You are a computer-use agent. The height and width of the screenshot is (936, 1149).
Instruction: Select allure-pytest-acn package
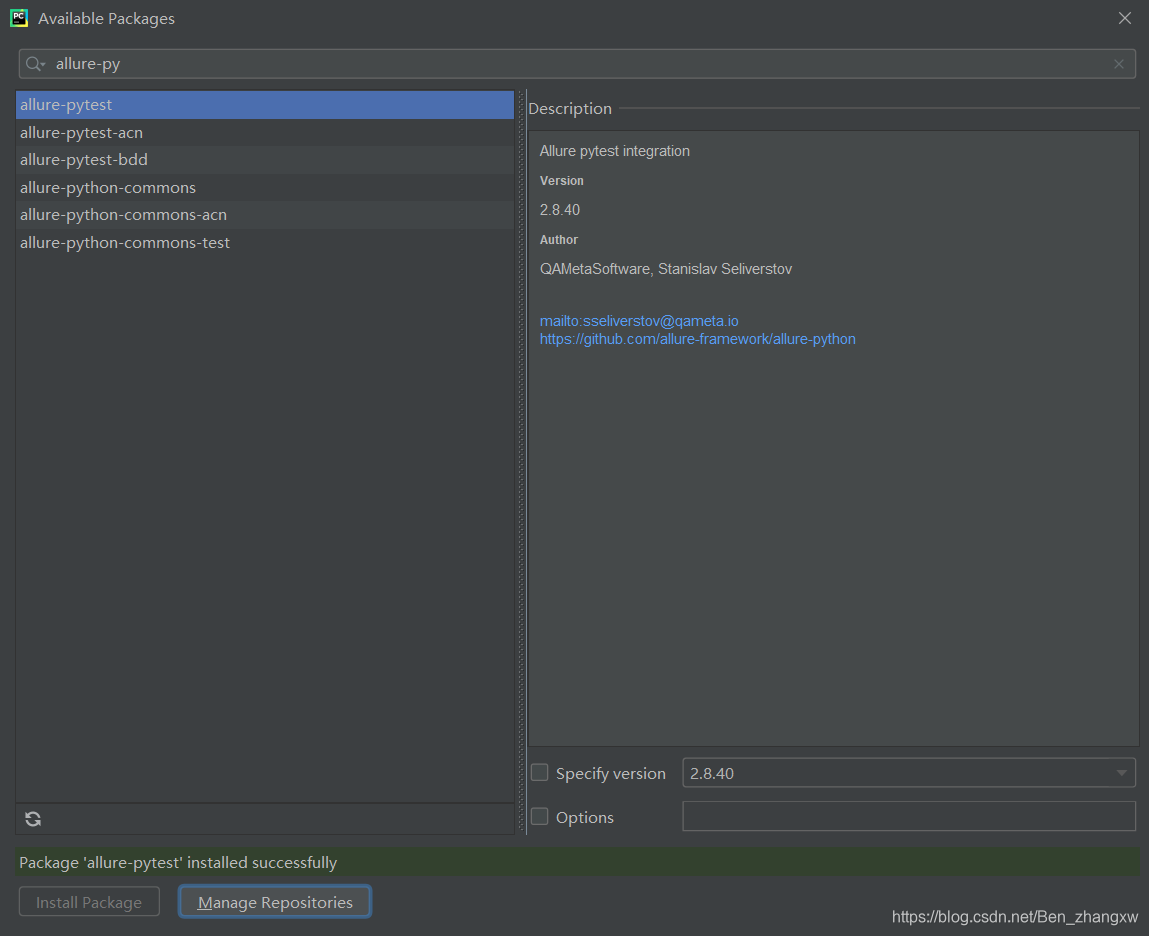click(x=265, y=133)
